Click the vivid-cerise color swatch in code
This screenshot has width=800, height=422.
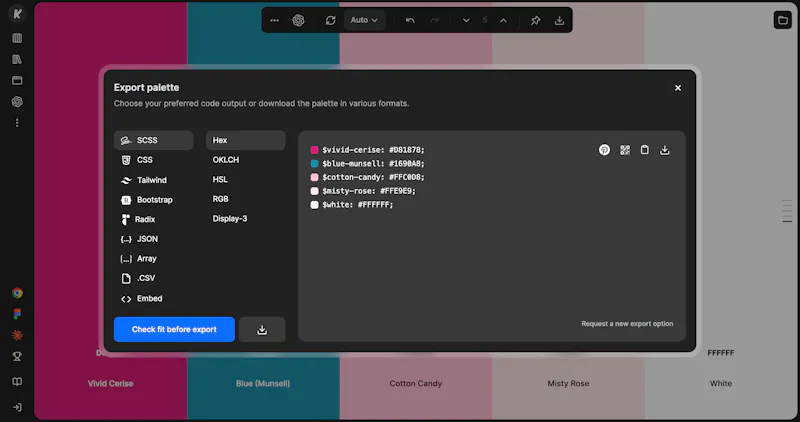click(314, 150)
